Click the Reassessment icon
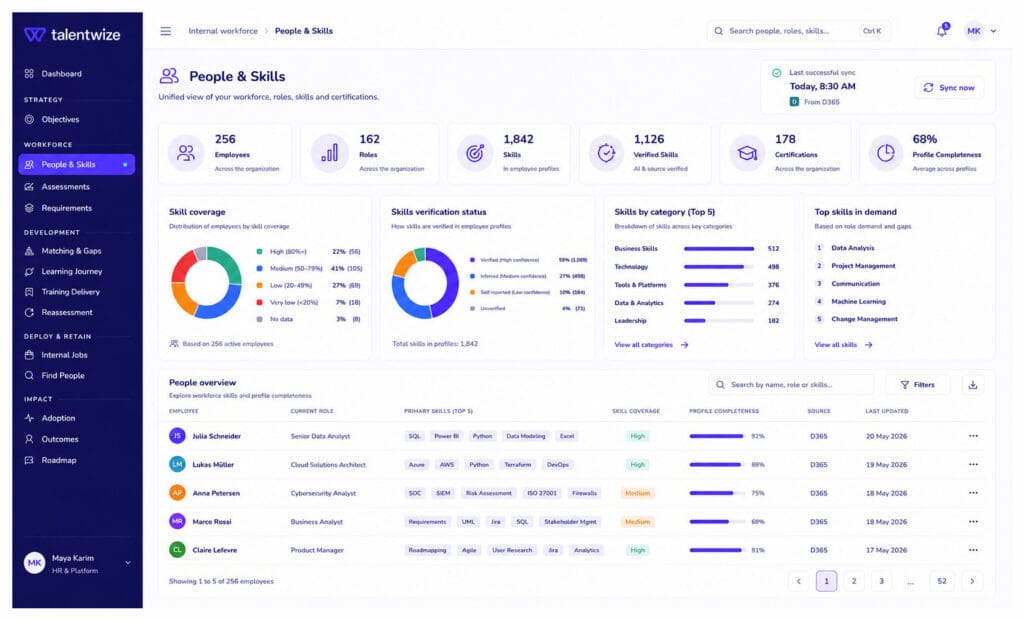The width and height of the screenshot is (1024, 620). tap(29, 312)
